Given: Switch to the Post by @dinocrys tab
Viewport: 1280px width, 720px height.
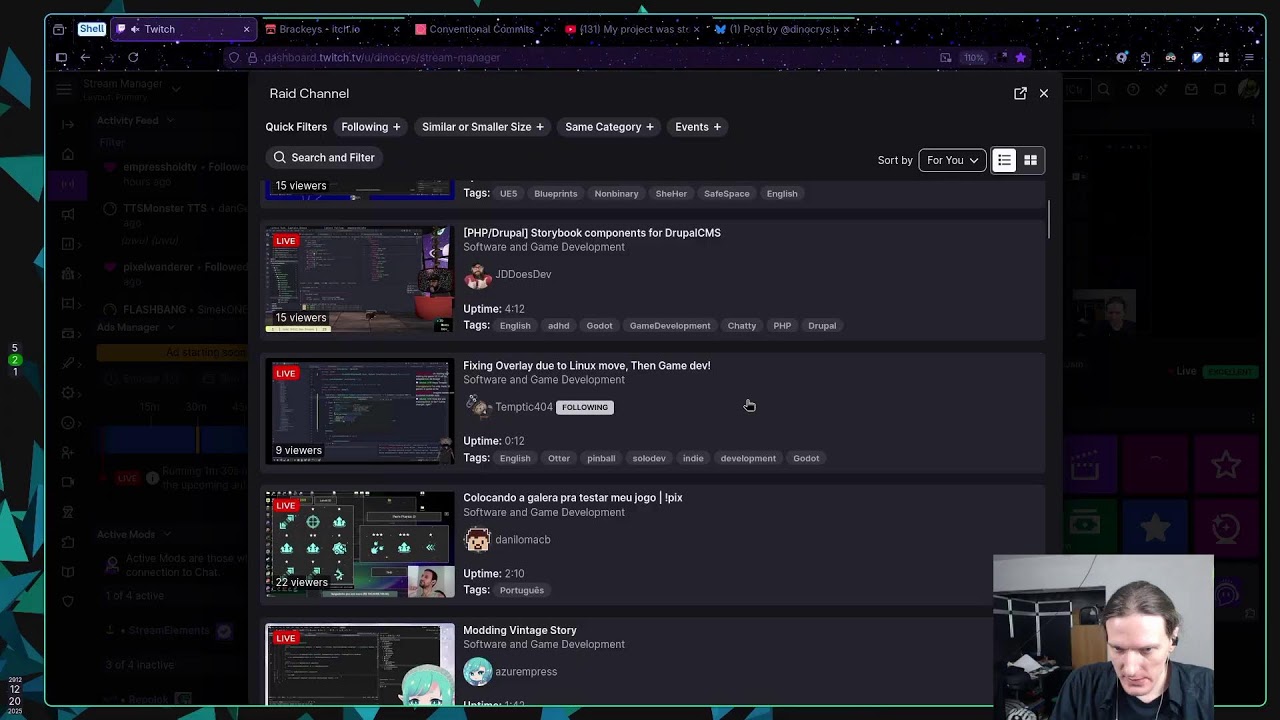Looking at the screenshot, I should click(x=782, y=29).
